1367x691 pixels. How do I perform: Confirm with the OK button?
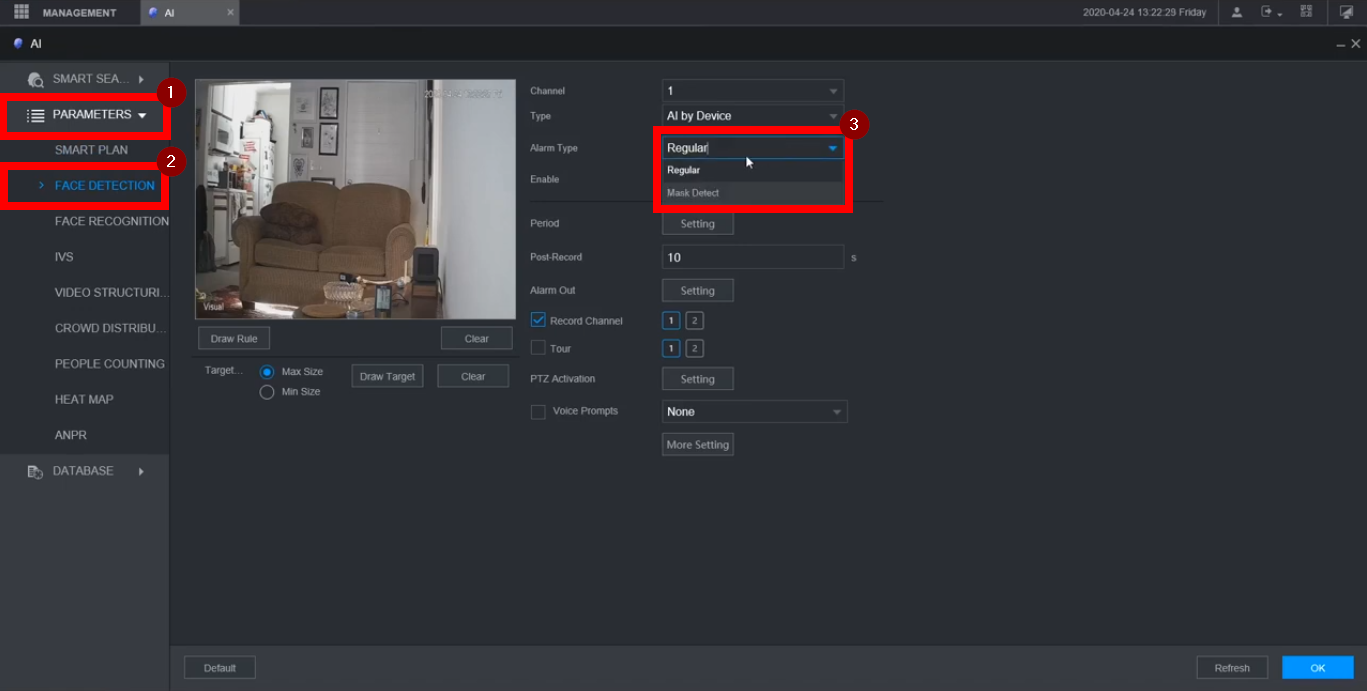pos(1318,668)
